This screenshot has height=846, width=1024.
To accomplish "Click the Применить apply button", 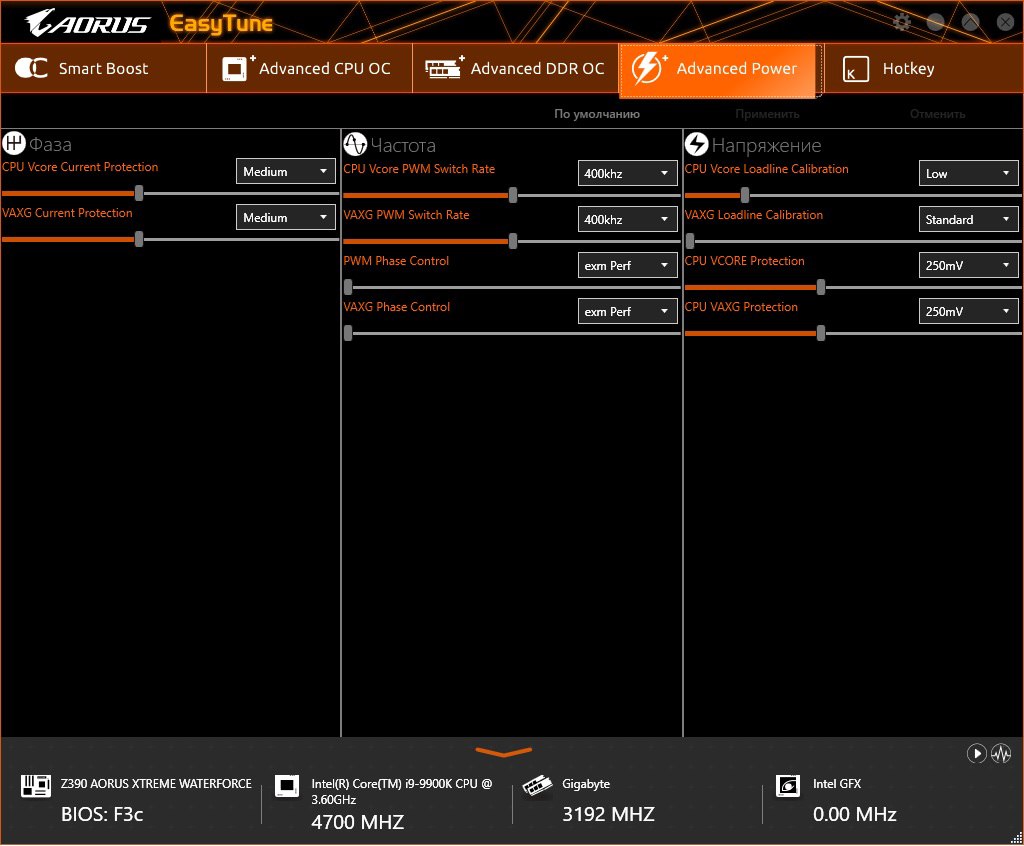I will pyautogui.click(x=767, y=114).
